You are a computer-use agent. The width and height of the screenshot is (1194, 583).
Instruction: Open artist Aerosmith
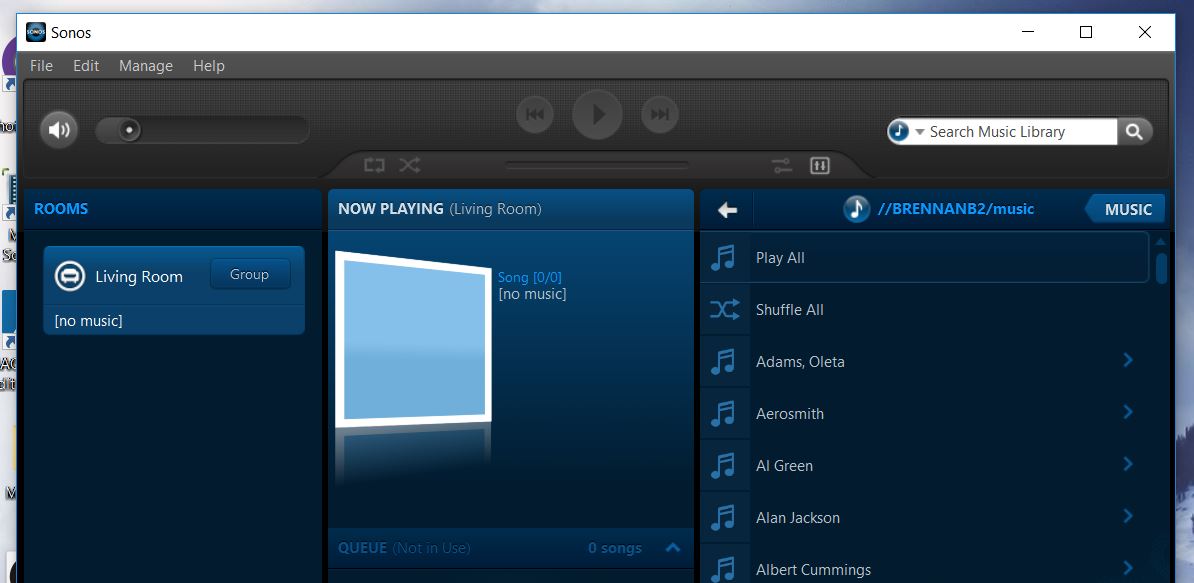point(924,413)
